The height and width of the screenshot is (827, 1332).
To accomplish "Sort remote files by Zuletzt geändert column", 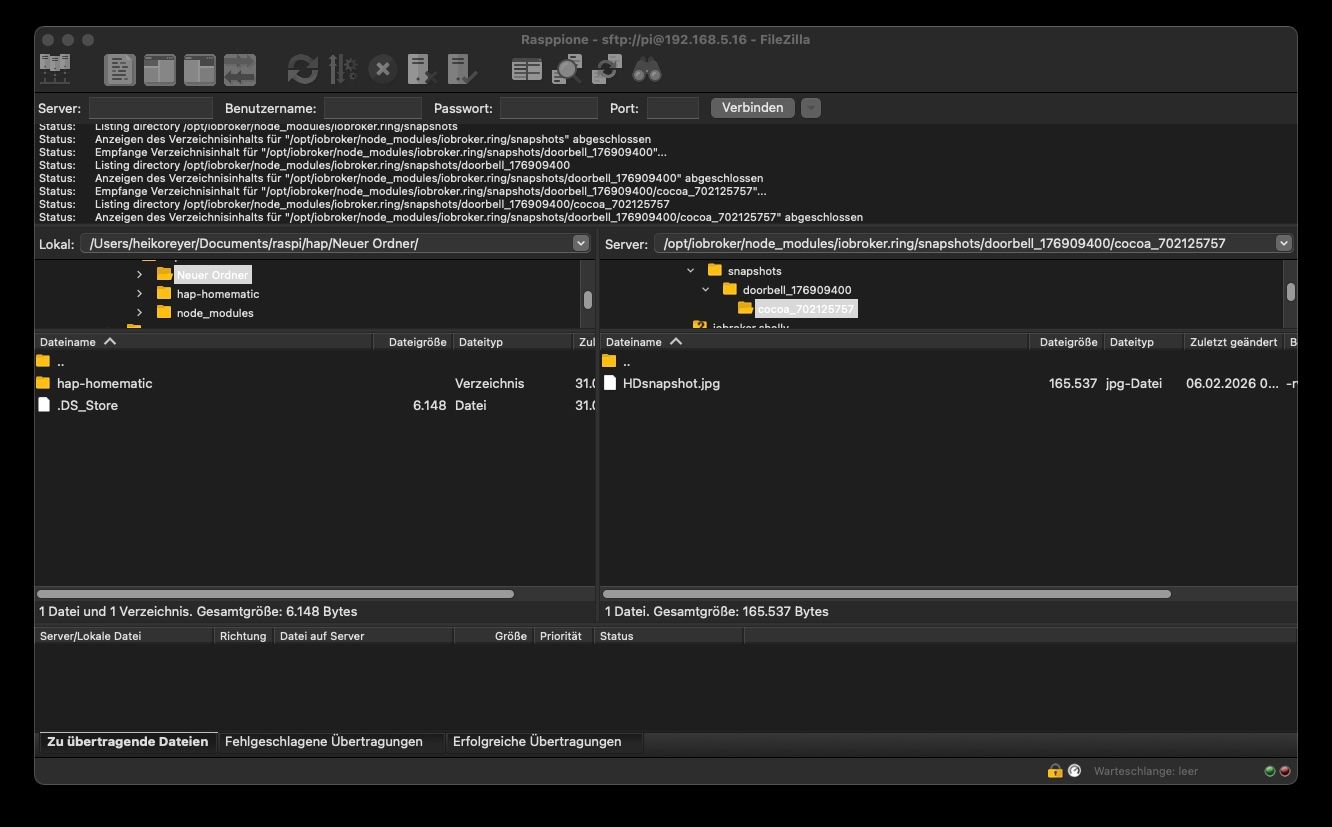I will pyautogui.click(x=1233, y=342).
